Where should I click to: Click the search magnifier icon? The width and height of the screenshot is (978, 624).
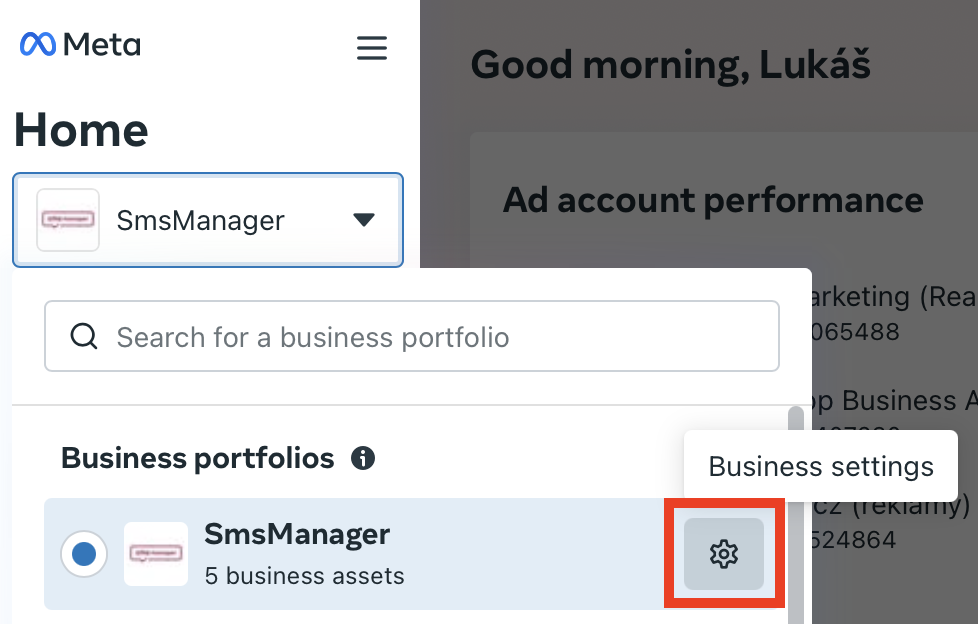83,336
